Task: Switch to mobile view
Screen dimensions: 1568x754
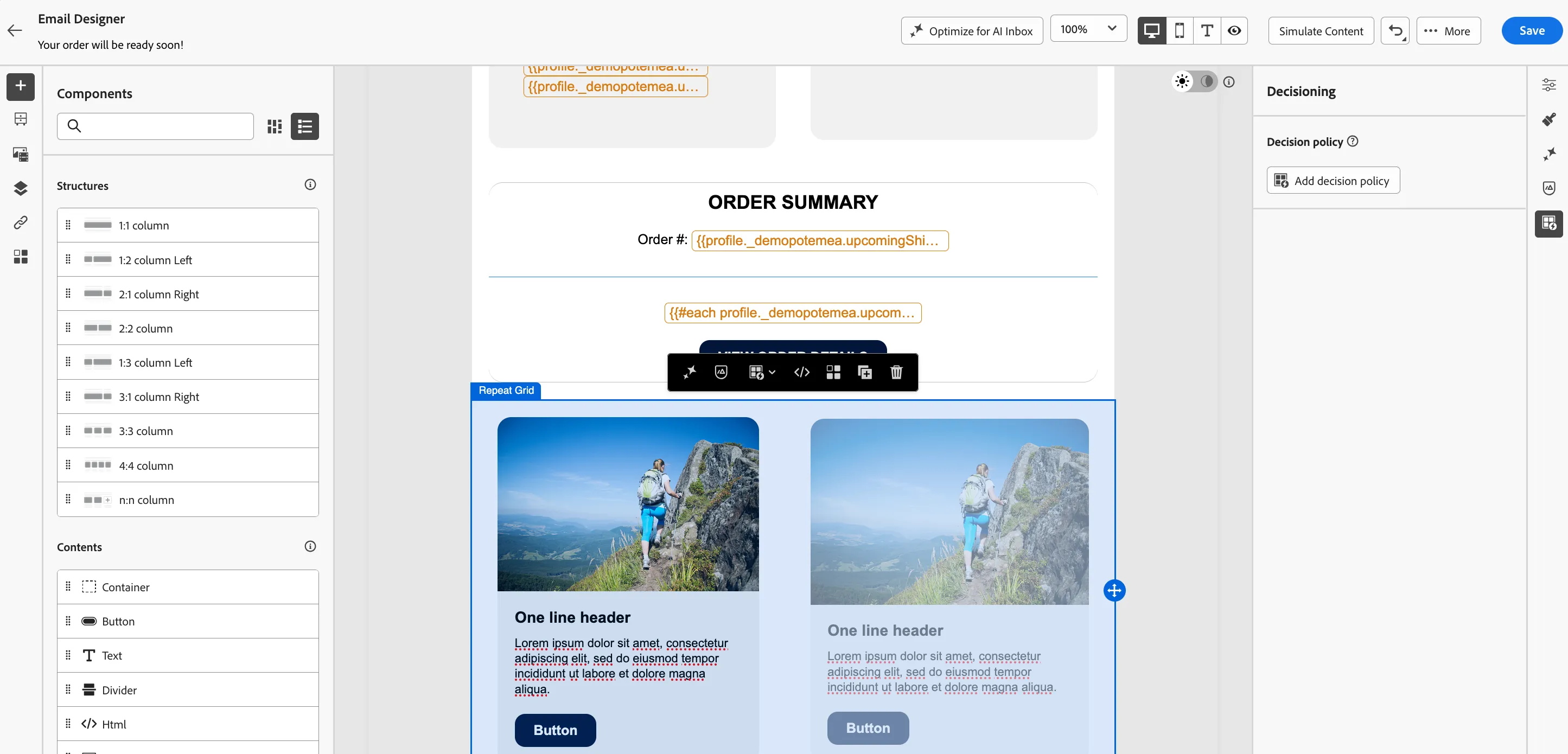Action: tap(1179, 30)
